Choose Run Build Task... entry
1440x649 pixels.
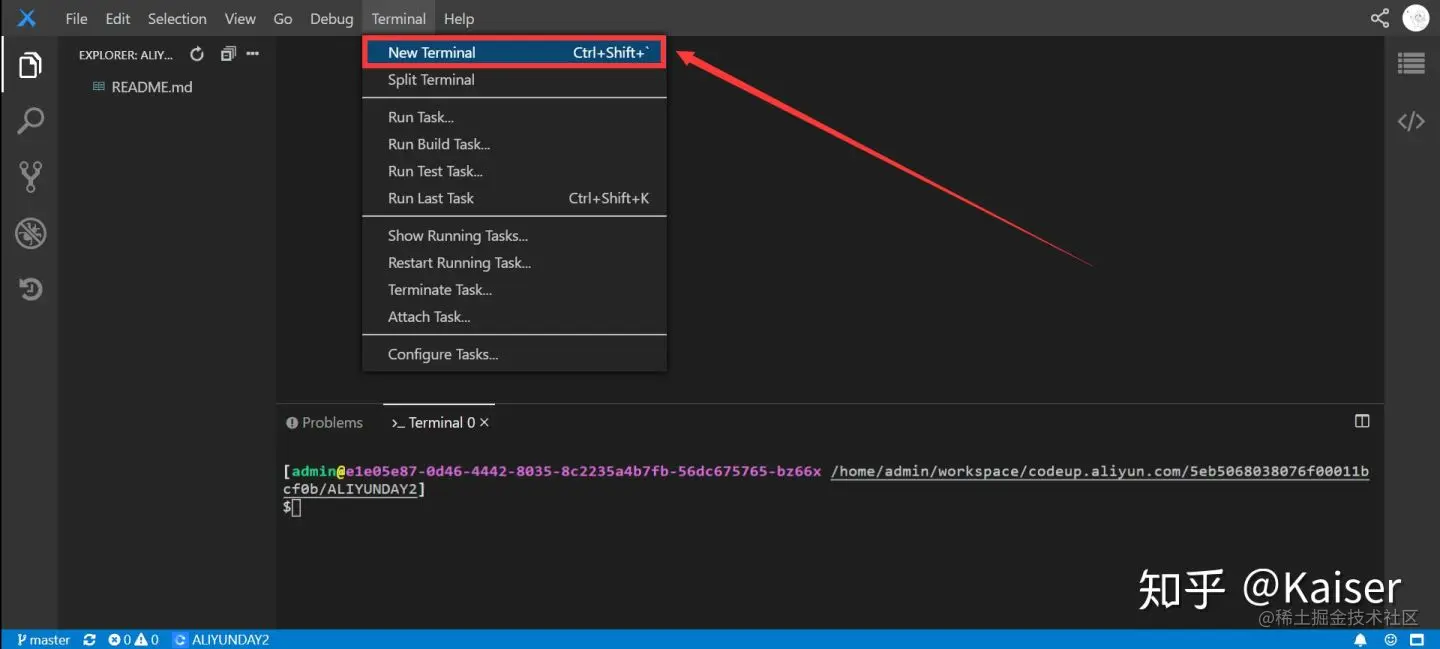coord(514,144)
